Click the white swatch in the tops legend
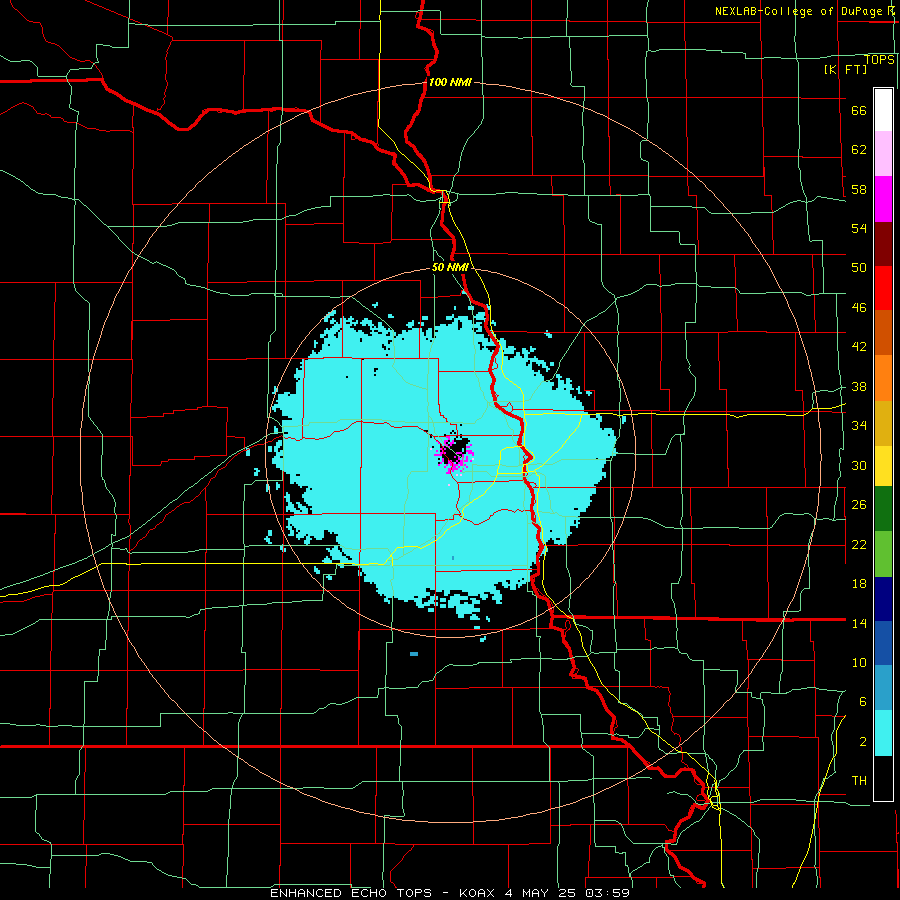The image size is (900, 900). [x=883, y=110]
